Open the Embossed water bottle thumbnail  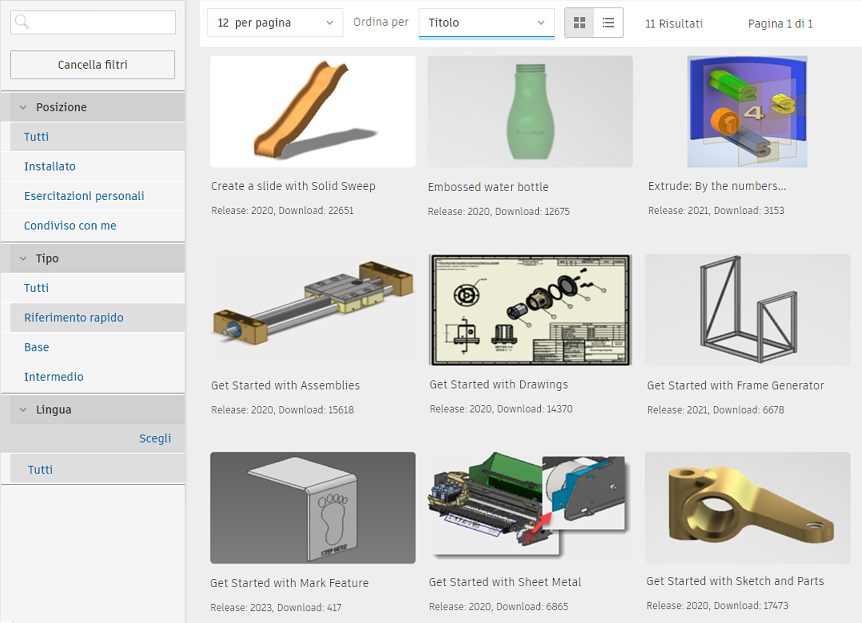[x=530, y=111]
